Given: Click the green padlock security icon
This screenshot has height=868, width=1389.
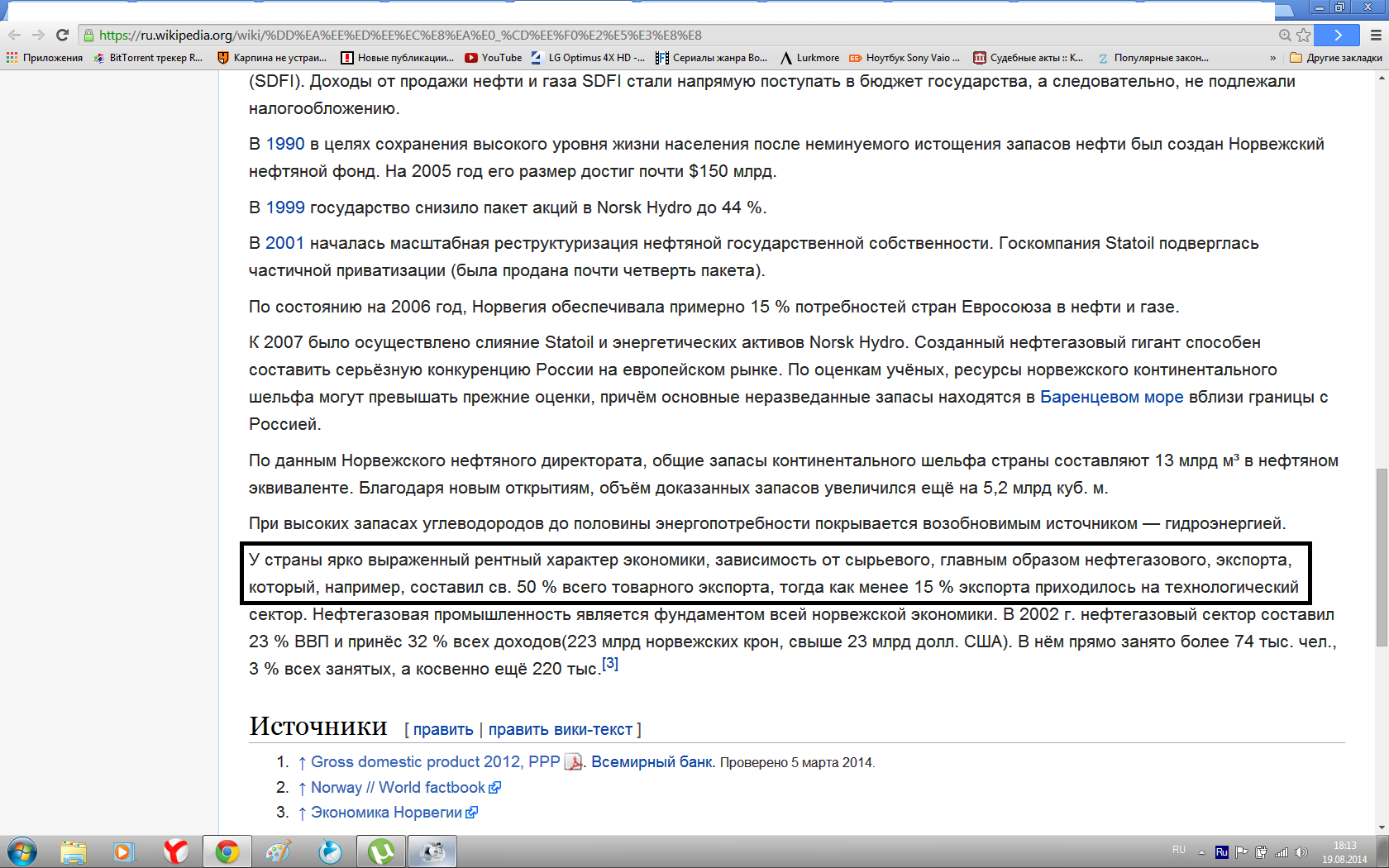Looking at the screenshot, I should [x=89, y=35].
